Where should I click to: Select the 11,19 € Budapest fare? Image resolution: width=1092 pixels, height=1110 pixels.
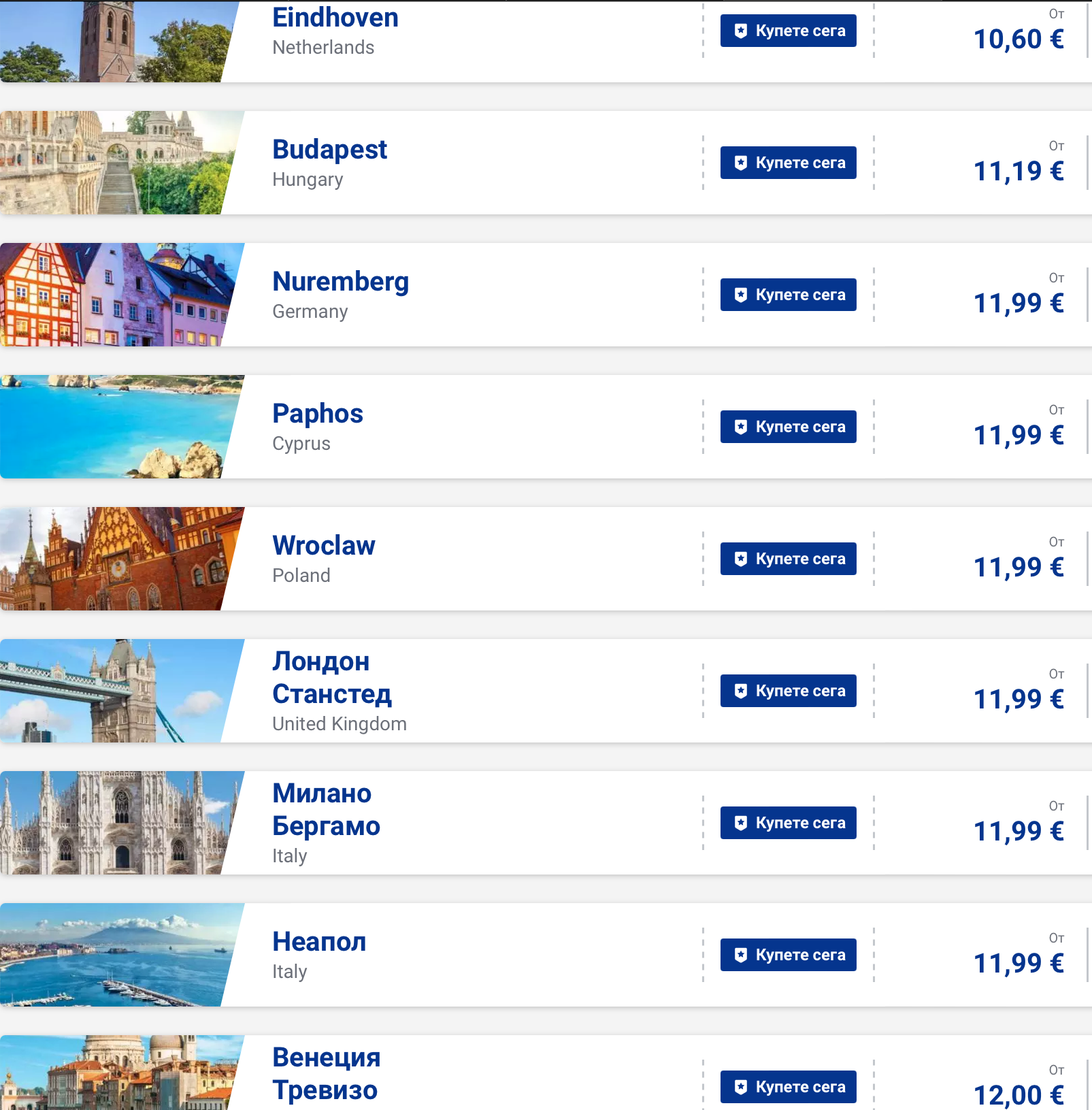(1018, 172)
